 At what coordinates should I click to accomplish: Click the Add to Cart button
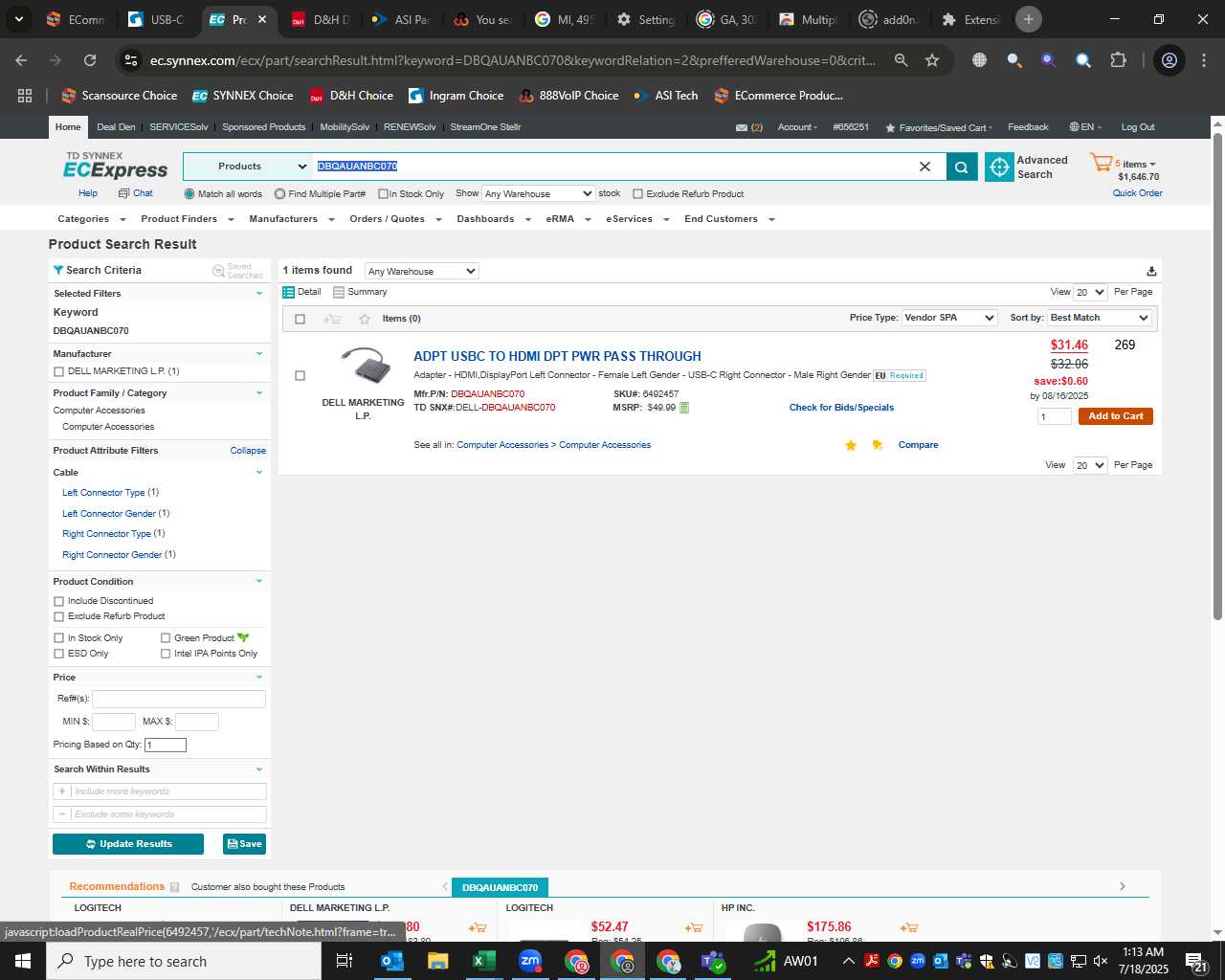point(1115,416)
